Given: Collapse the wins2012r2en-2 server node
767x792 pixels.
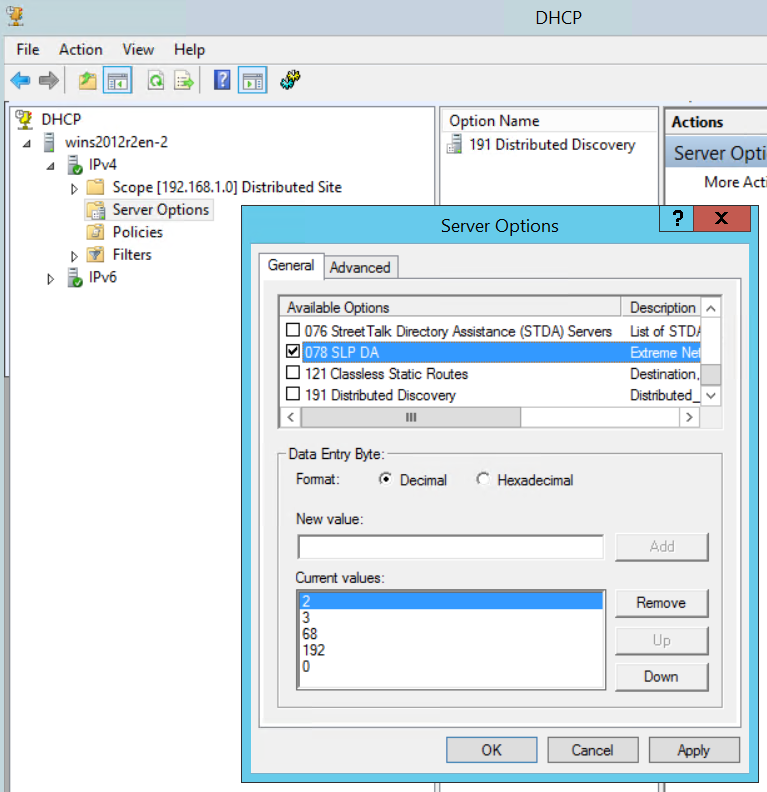Looking at the screenshot, I should [x=27, y=143].
